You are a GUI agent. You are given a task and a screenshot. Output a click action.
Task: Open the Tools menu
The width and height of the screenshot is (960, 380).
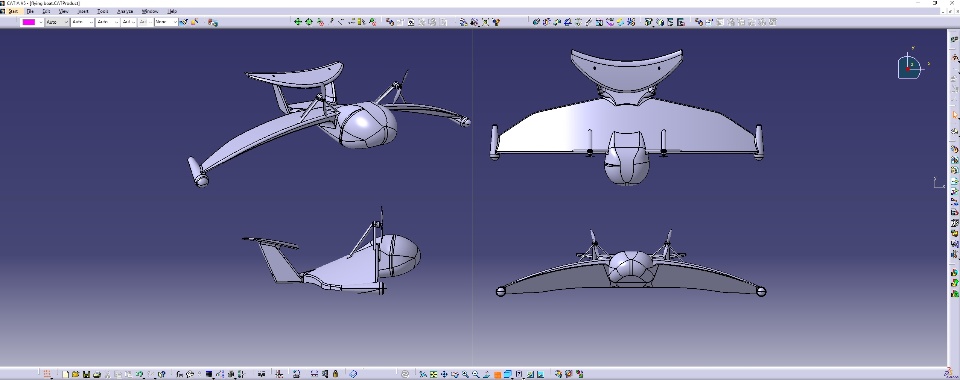(102, 11)
